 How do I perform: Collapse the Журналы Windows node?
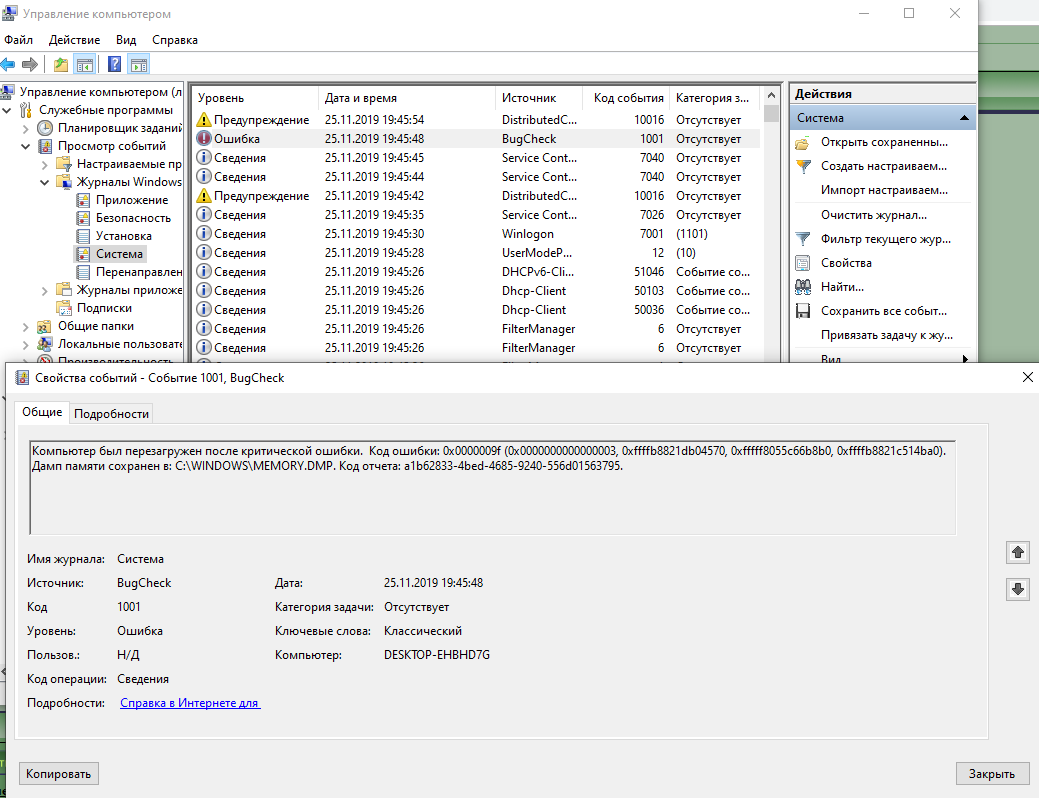45,182
